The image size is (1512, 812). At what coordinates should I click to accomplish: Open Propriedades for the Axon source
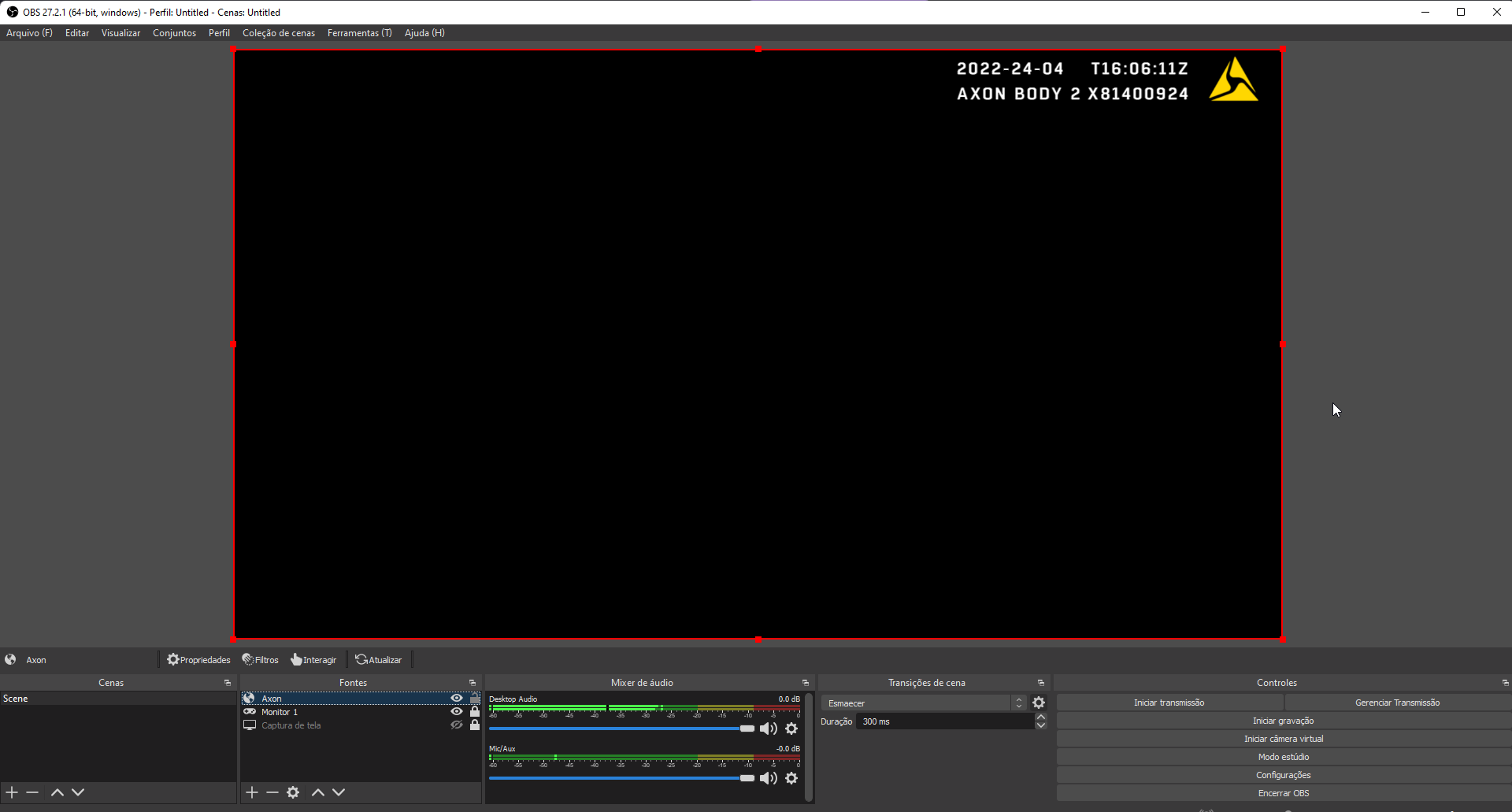(198, 659)
